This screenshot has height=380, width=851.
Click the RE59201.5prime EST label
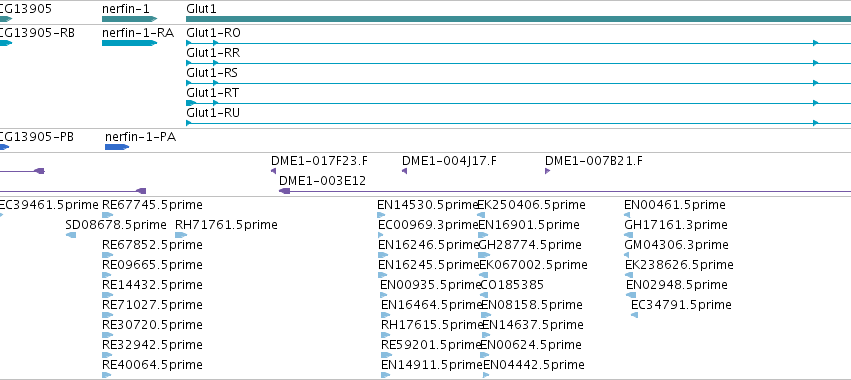click(x=432, y=345)
